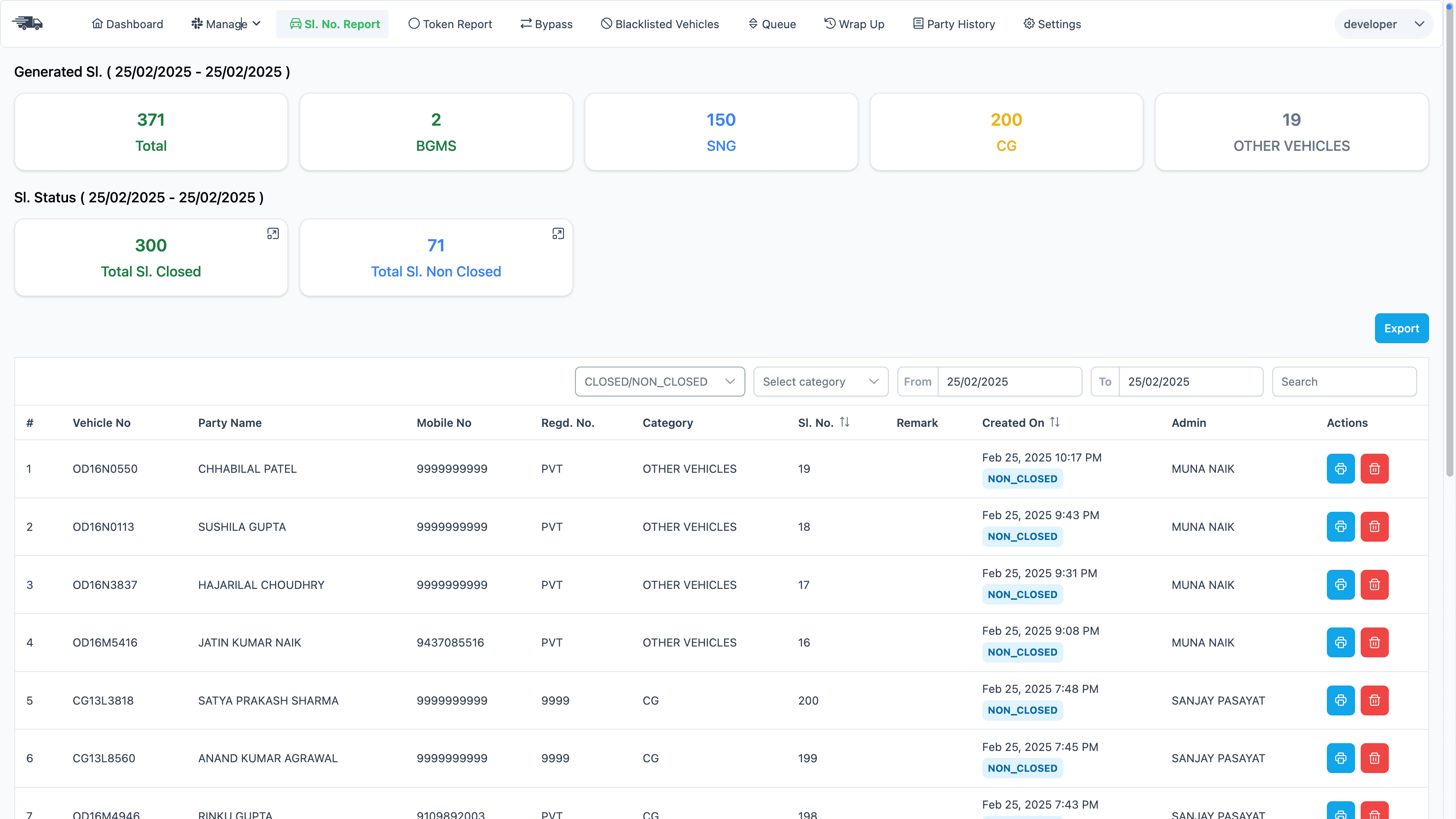The height and width of the screenshot is (819, 1456).
Task: Click the truck logo icon
Action: click(x=28, y=23)
